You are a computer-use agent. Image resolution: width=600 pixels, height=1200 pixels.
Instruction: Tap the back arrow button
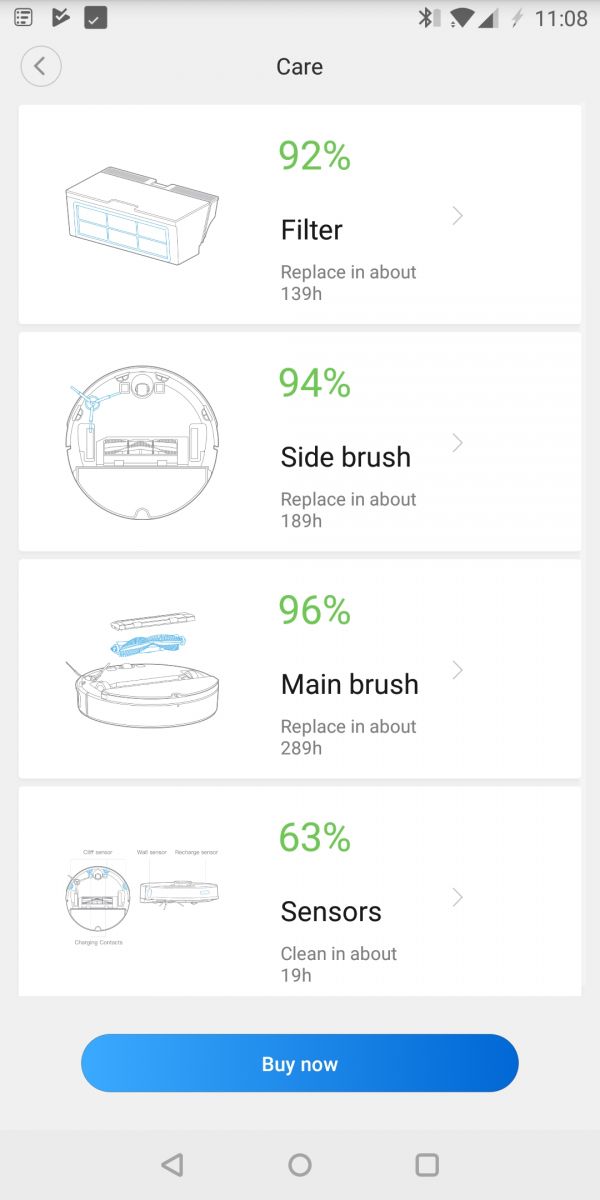point(41,67)
